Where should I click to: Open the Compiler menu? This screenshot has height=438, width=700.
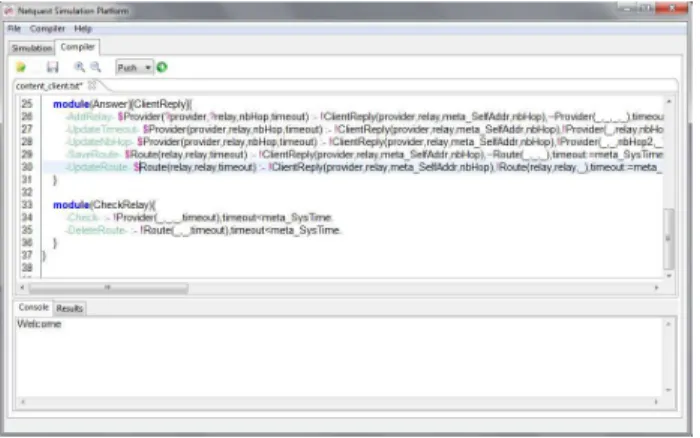pyautogui.click(x=47, y=29)
